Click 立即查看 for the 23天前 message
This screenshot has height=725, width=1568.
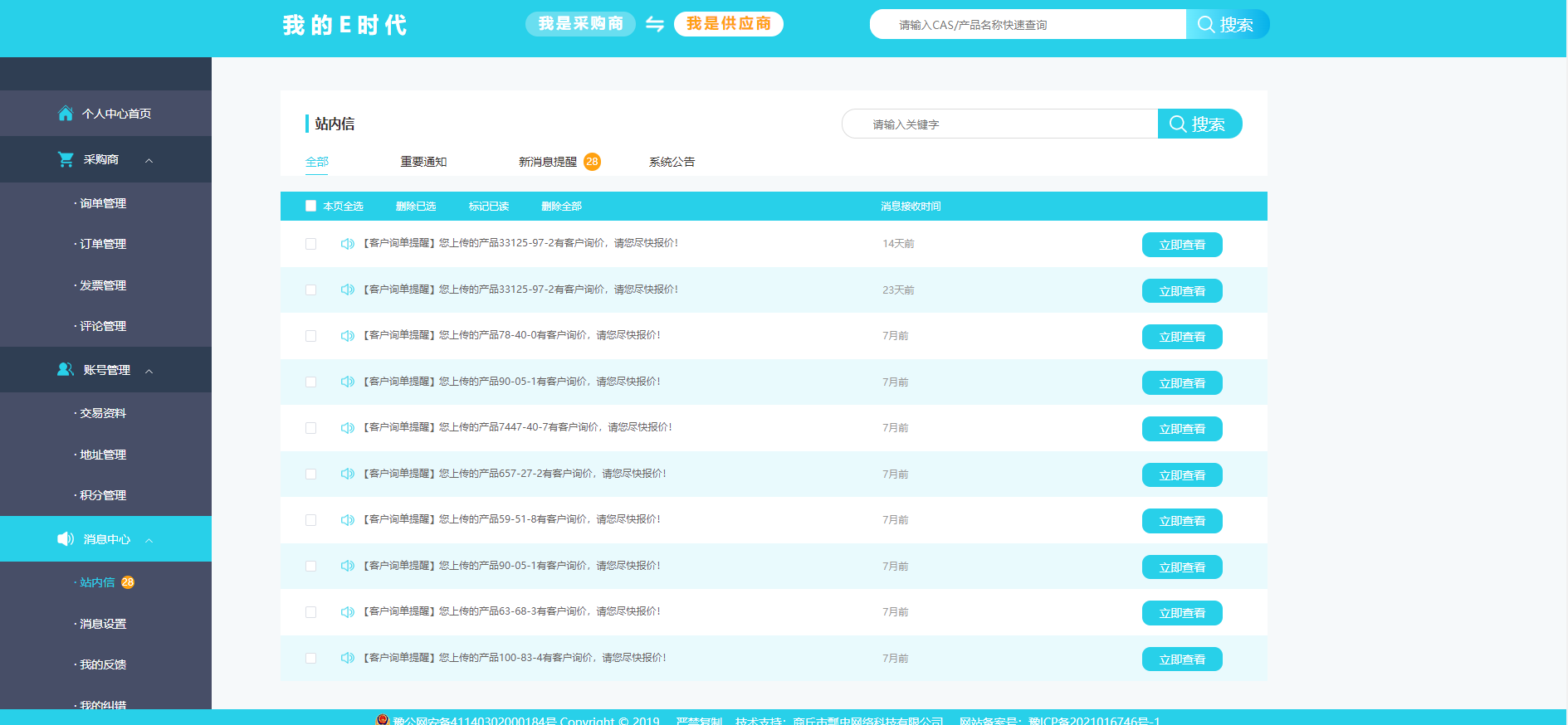click(x=1182, y=291)
